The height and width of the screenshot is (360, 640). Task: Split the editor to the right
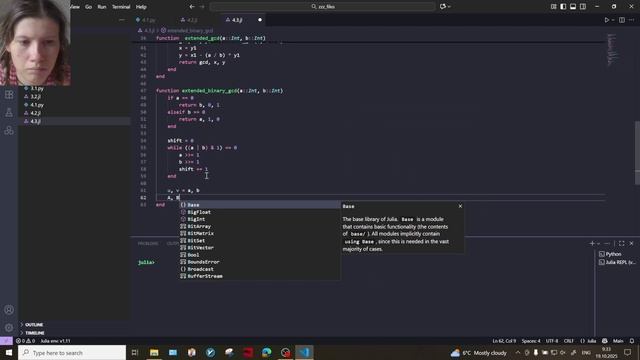(622, 20)
